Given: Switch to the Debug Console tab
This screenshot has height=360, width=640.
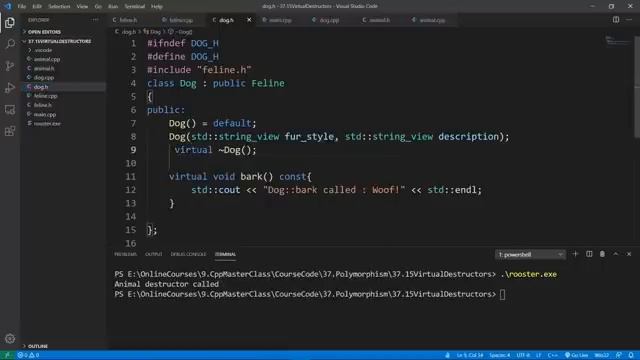Looking at the screenshot, I should pyautogui.click(x=188, y=254).
